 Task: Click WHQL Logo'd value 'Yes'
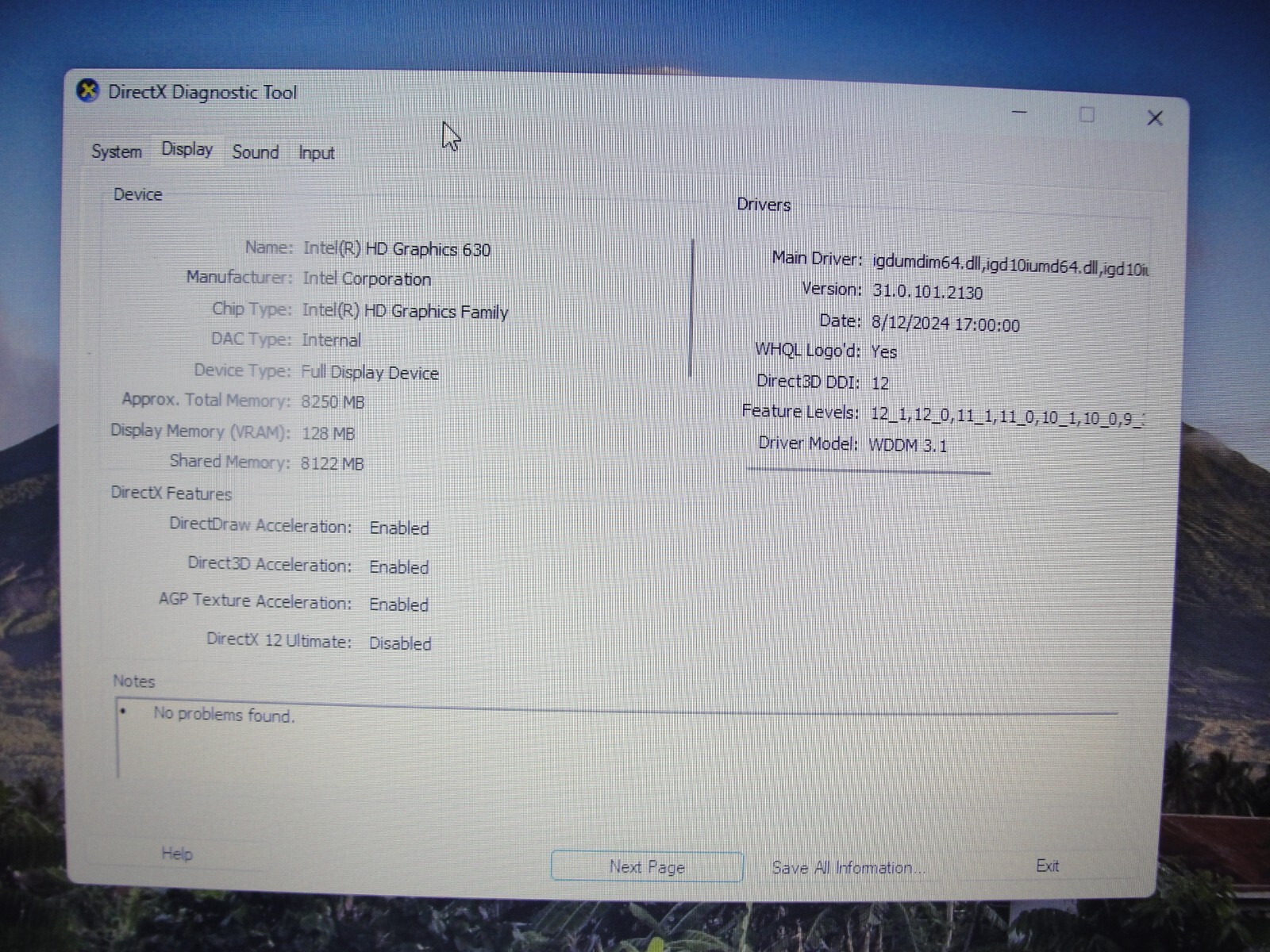[883, 351]
